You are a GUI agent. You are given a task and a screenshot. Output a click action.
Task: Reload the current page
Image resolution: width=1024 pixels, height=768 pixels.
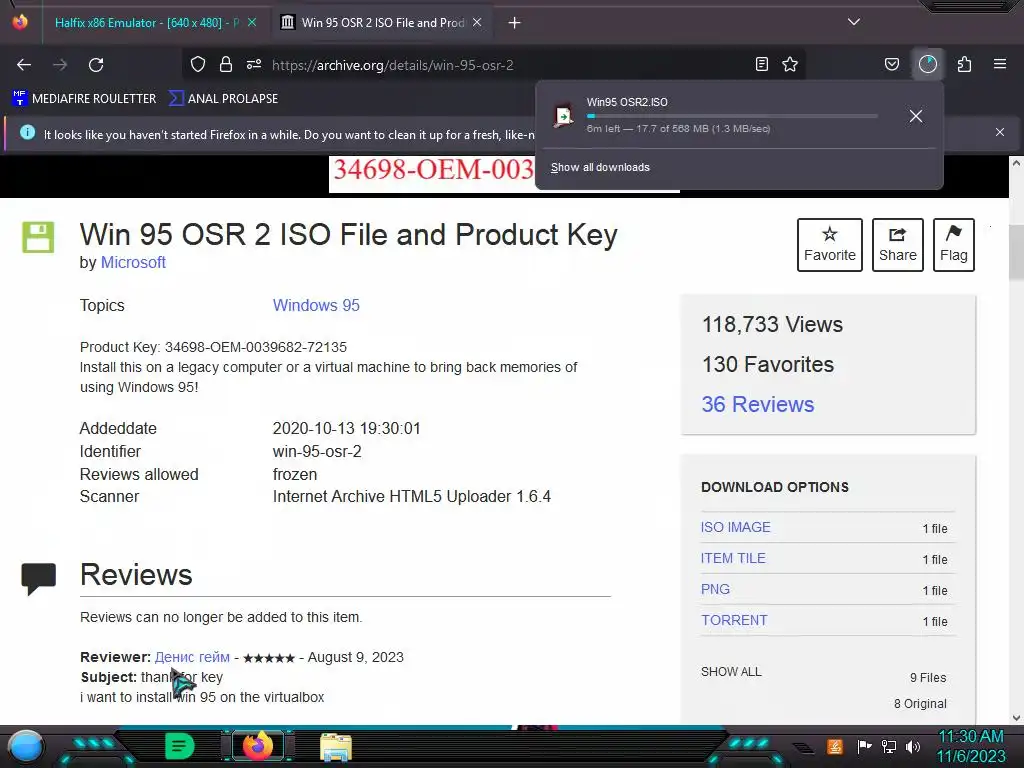pos(96,65)
